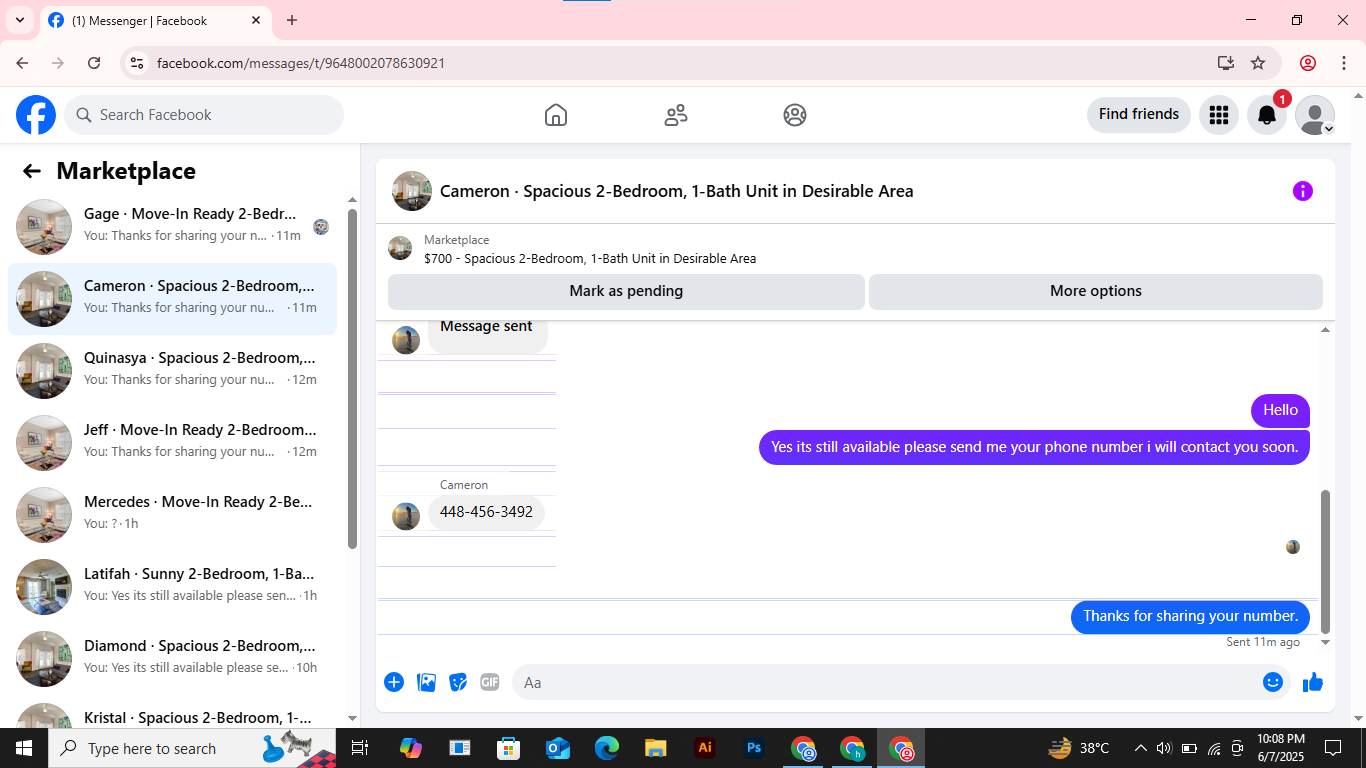Click the Mark as pending button

point(626,291)
